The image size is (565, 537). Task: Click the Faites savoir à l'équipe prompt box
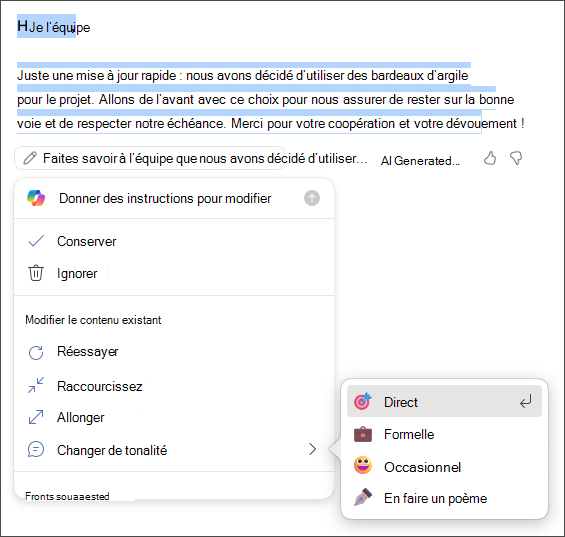pyautogui.click(x=150, y=158)
